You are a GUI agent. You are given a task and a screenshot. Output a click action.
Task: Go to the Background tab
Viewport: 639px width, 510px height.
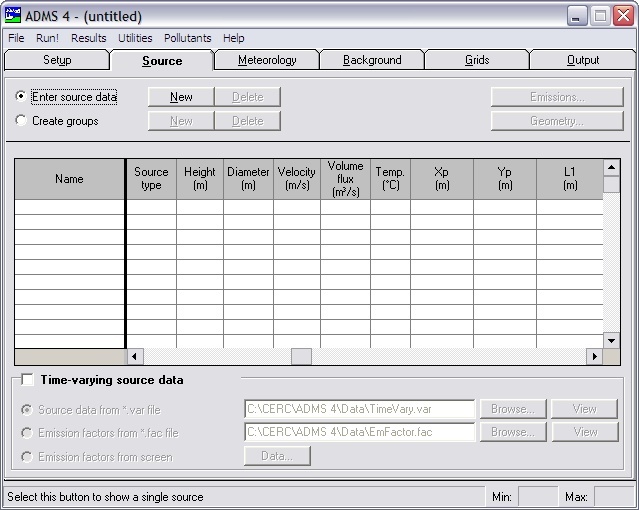point(372,60)
